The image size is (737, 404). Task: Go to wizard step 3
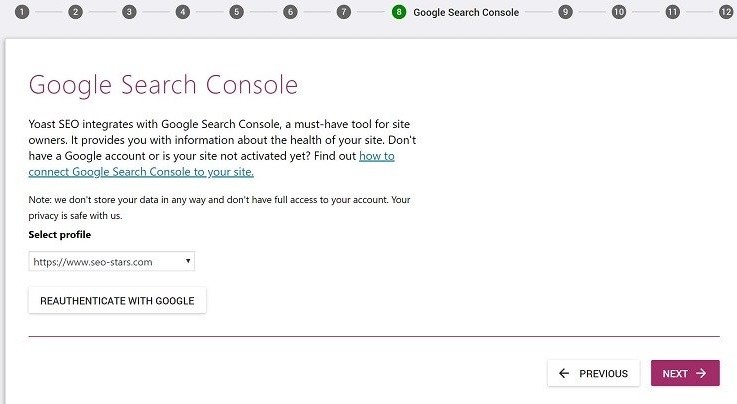click(x=129, y=12)
